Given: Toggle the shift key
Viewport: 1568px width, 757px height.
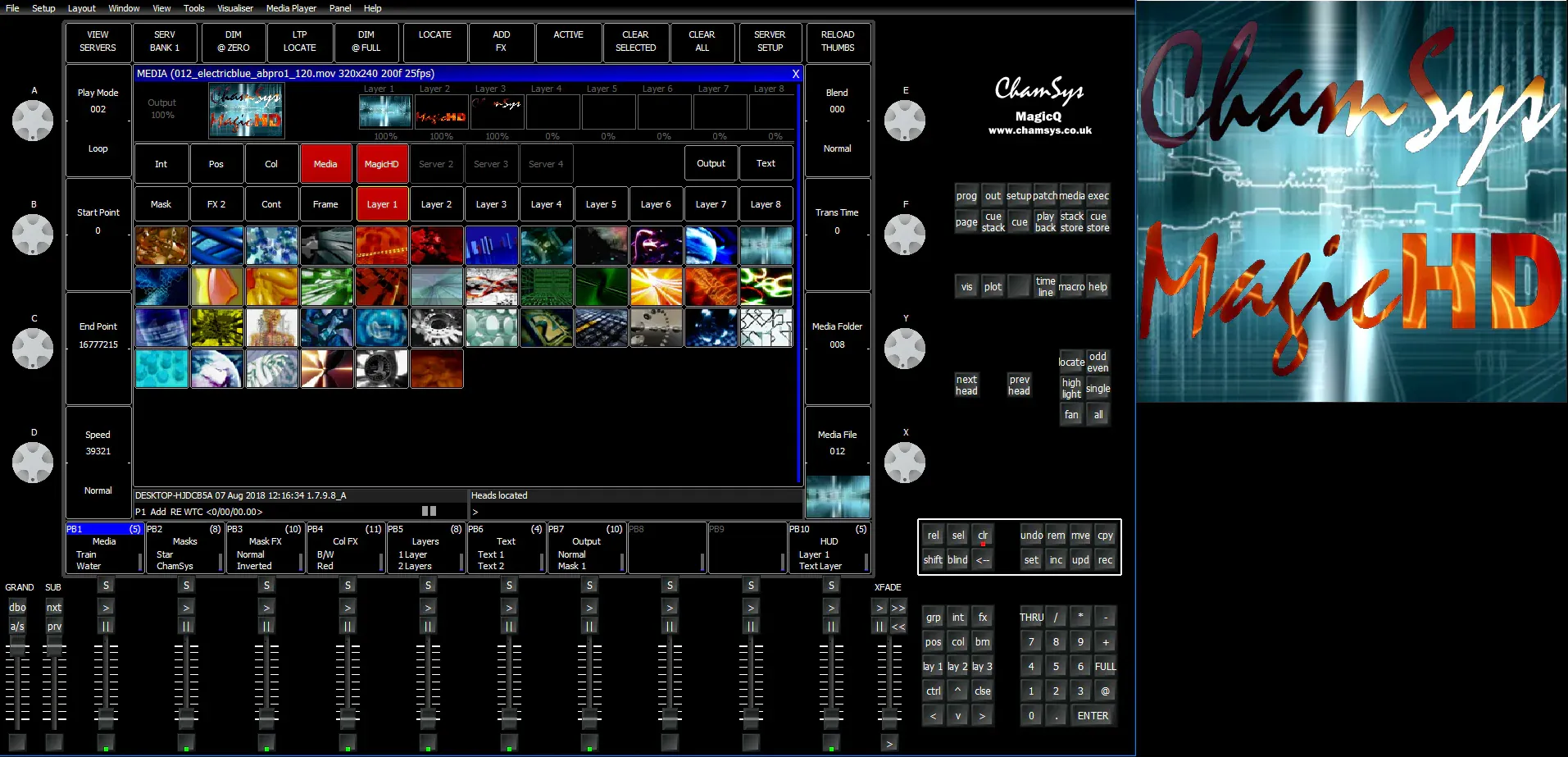Looking at the screenshot, I should point(933,560).
